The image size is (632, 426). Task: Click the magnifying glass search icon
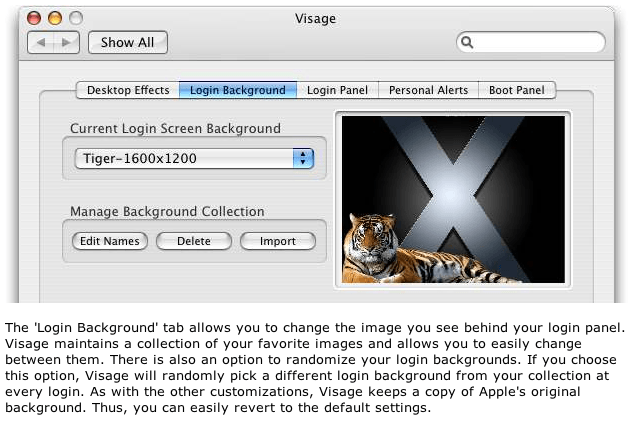467,42
